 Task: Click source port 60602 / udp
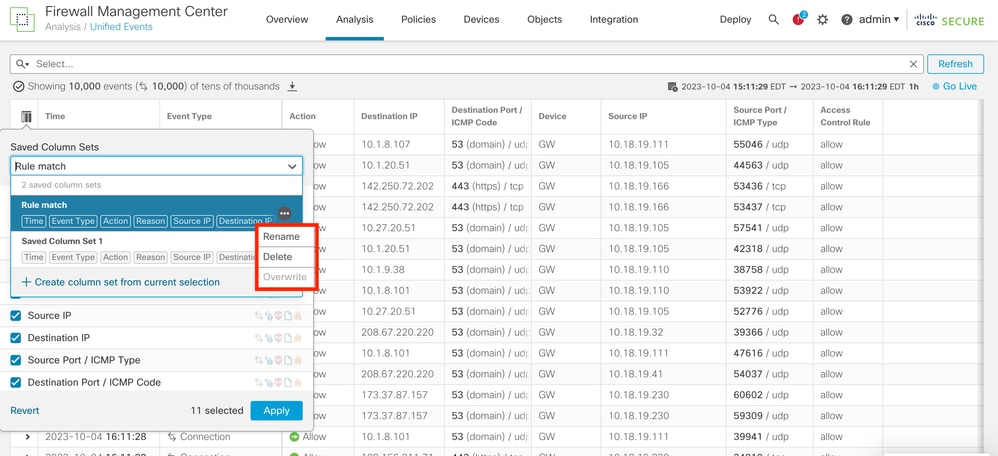coord(761,395)
